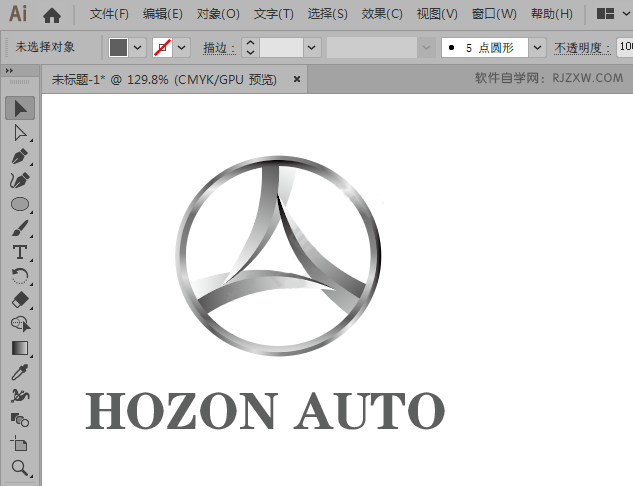This screenshot has width=633, height=486.
Task: Open the 编辑(E) menu
Action: [163, 14]
